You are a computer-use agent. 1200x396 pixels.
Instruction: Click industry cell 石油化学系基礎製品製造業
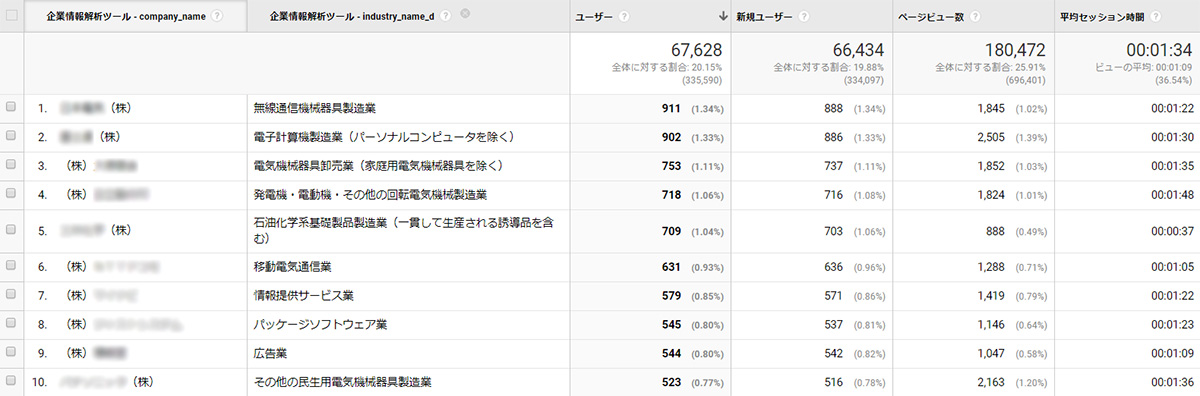click(402, 230)
